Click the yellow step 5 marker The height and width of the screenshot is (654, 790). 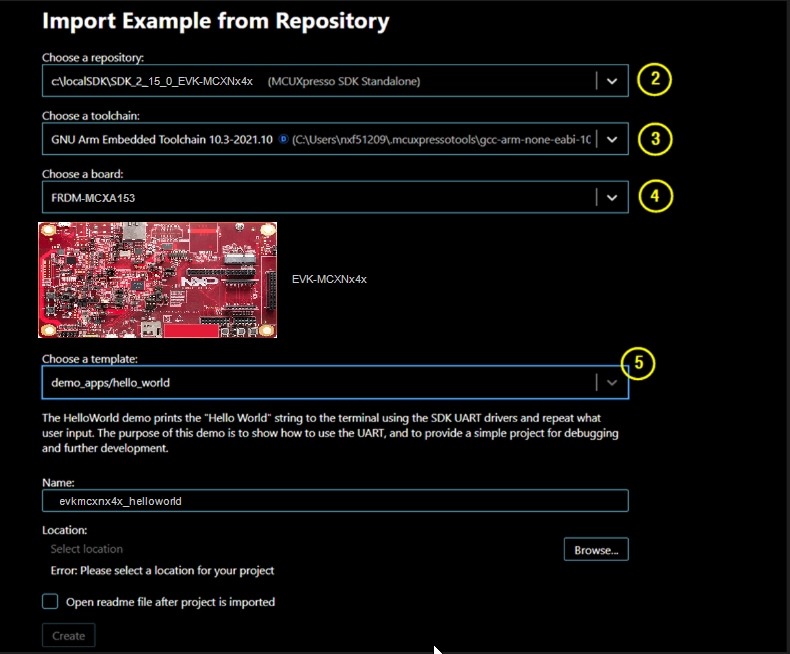click(x=638, y=364)
